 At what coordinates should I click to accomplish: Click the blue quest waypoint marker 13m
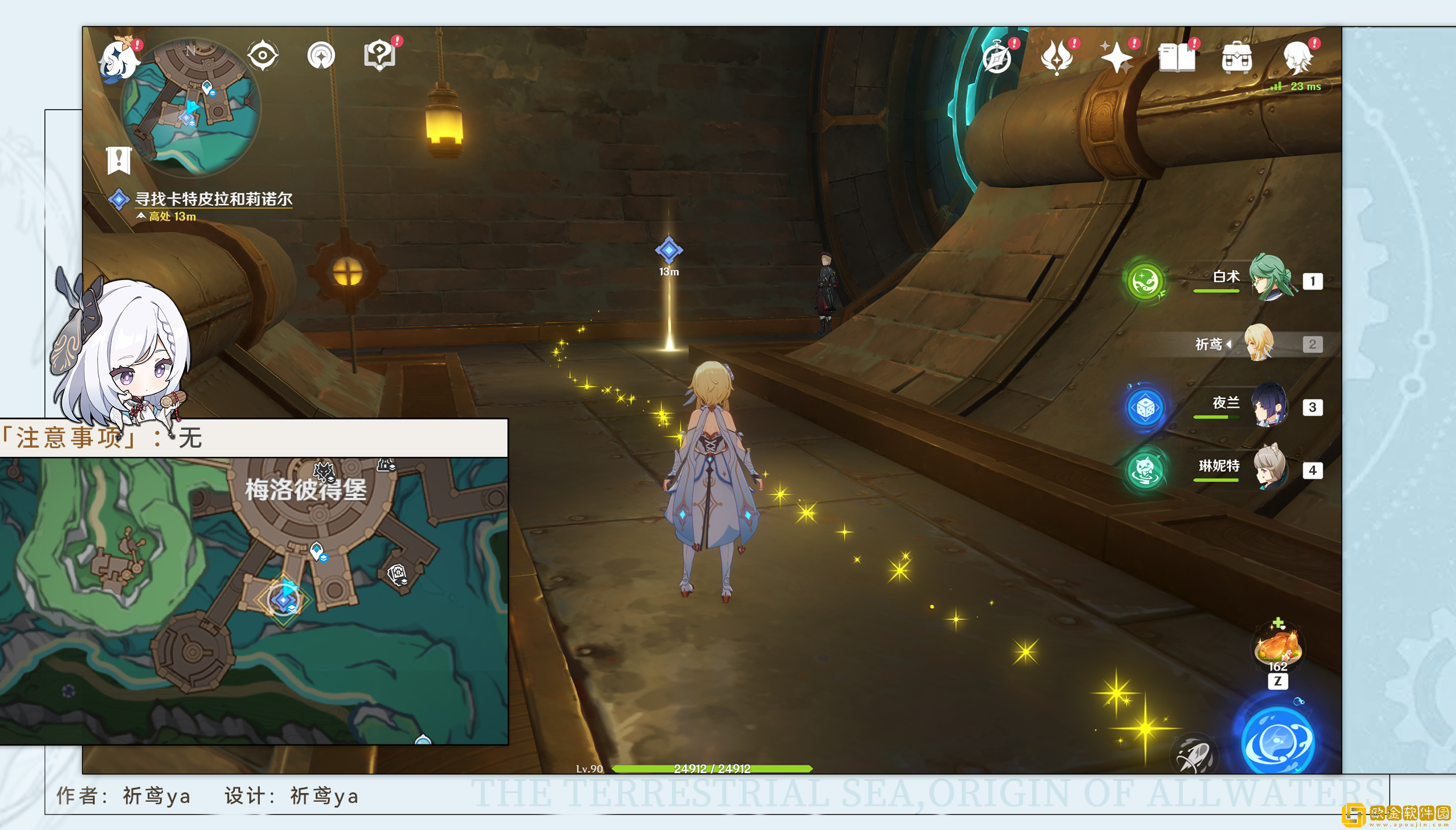click(x=669, y=250)
